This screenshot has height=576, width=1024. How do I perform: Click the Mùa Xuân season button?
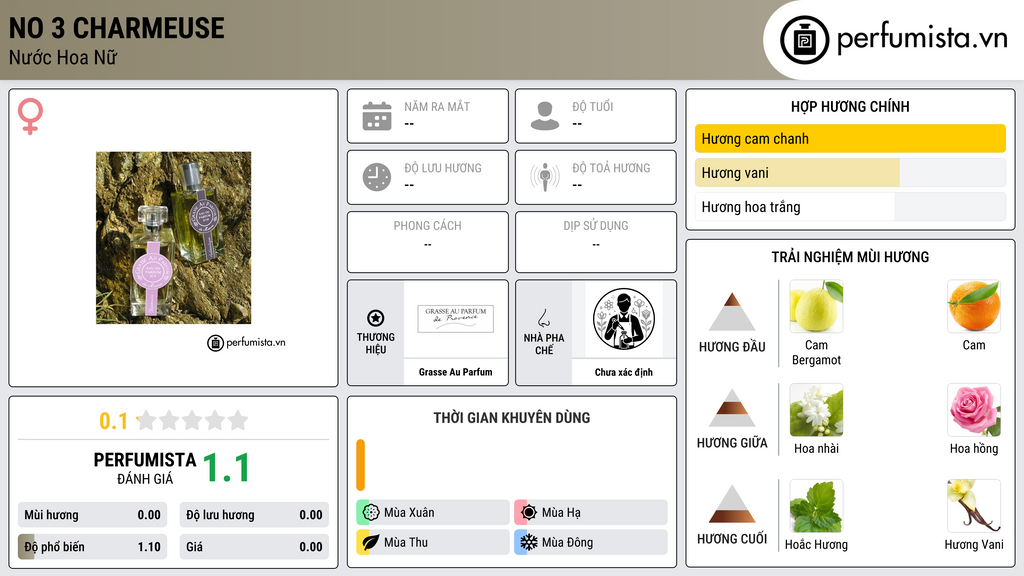click(433, 513)
